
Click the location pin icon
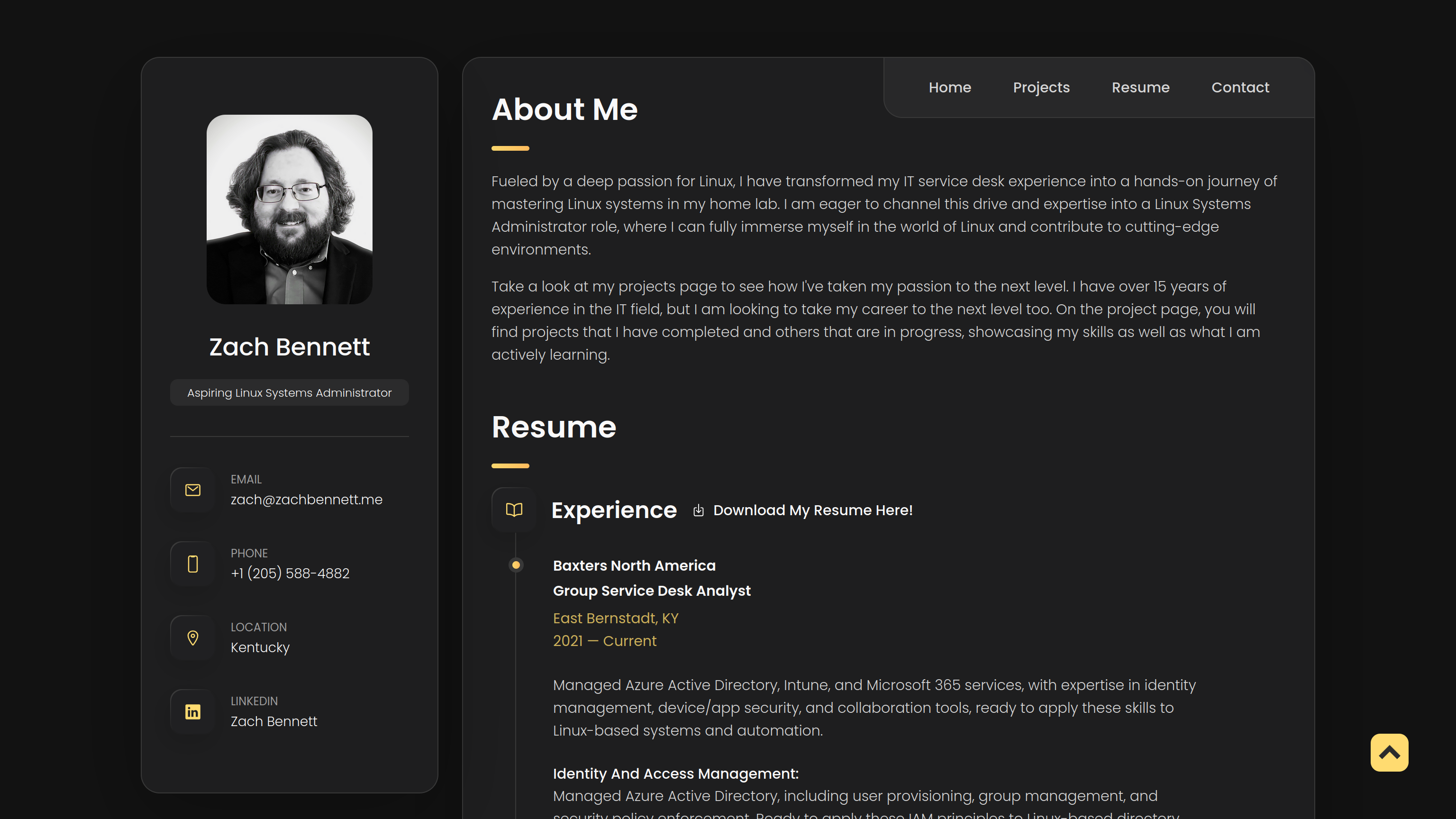[193, 638]
